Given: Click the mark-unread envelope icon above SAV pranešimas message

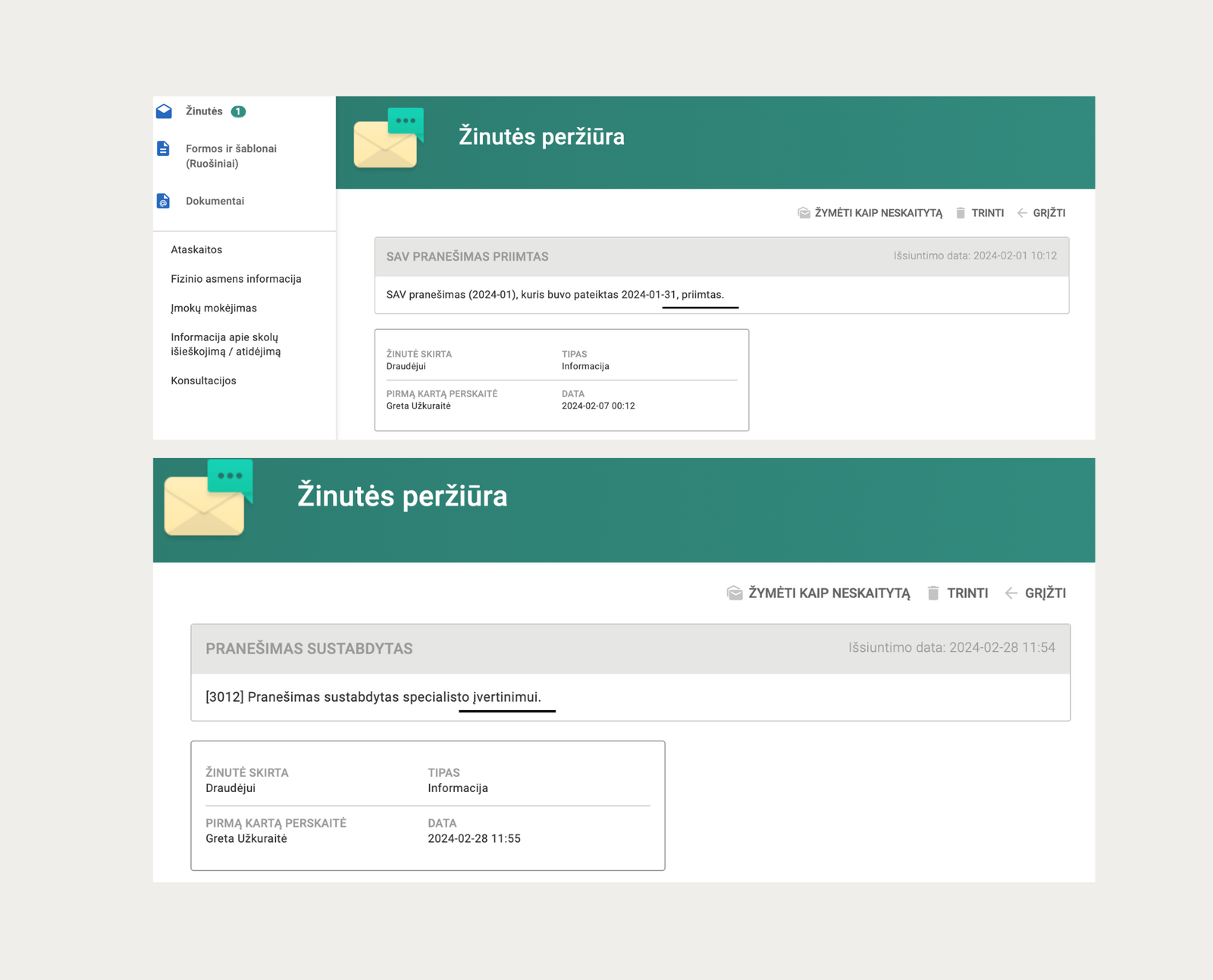Looking at the screenshot, I should pyautogui.click(x=804, y=213).
